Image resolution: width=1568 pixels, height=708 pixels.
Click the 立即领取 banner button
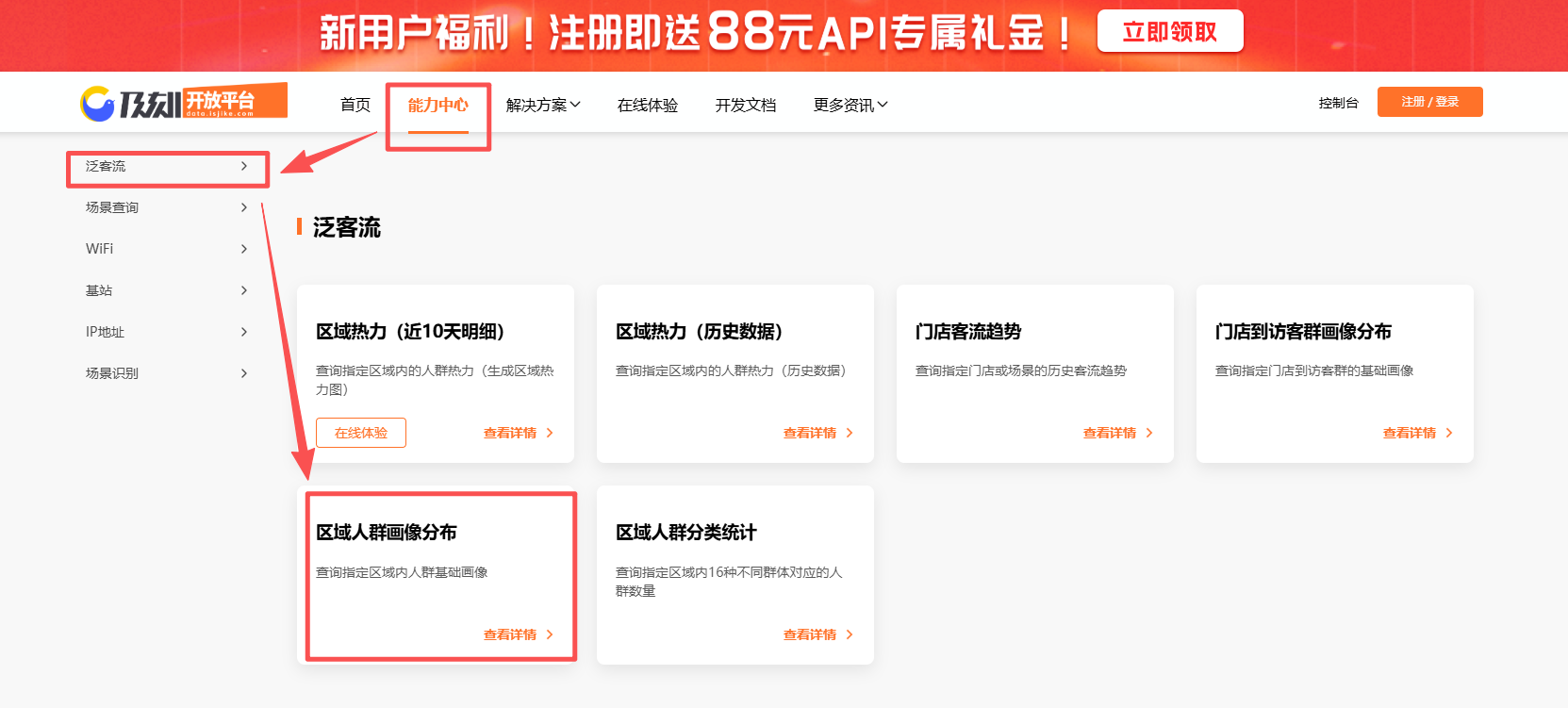coord(1170,32)
